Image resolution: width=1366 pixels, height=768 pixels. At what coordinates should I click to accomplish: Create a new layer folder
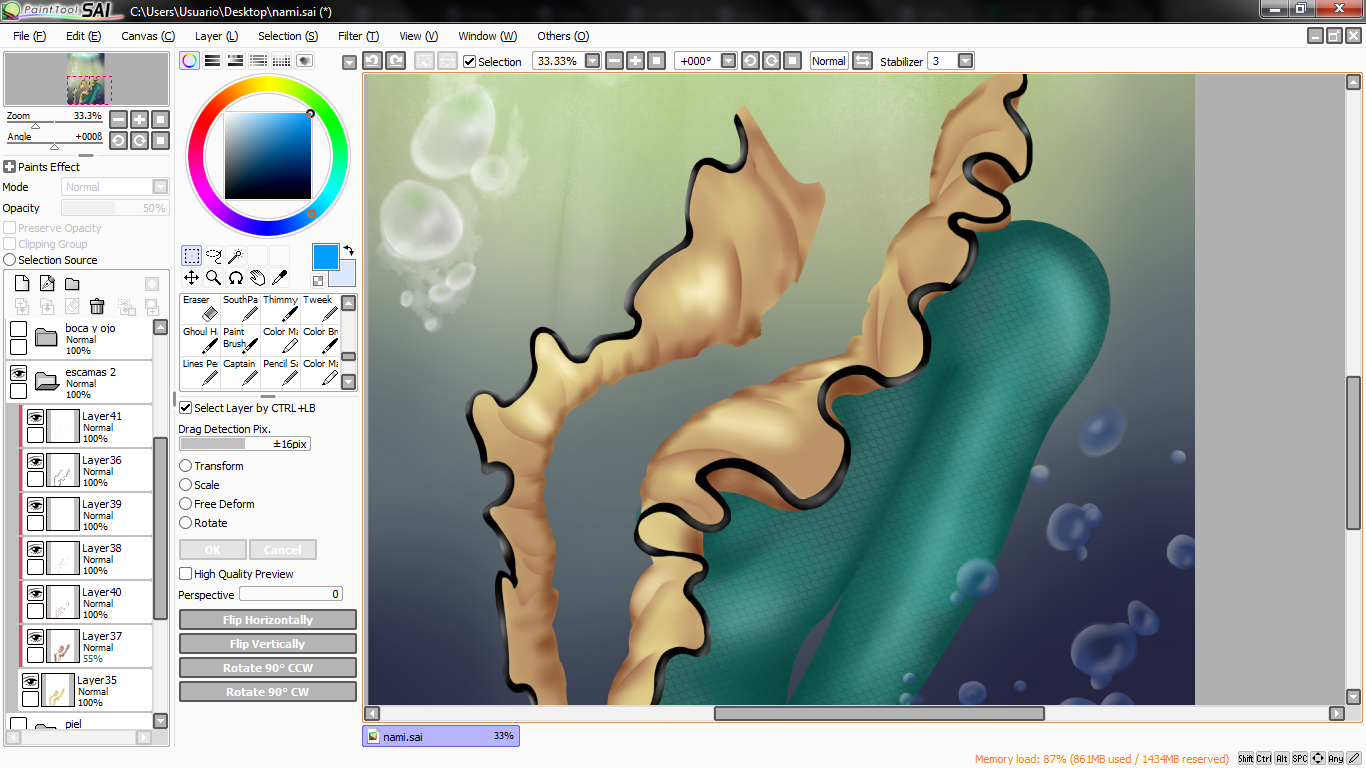pyautogui.click(x=72, y=284)
